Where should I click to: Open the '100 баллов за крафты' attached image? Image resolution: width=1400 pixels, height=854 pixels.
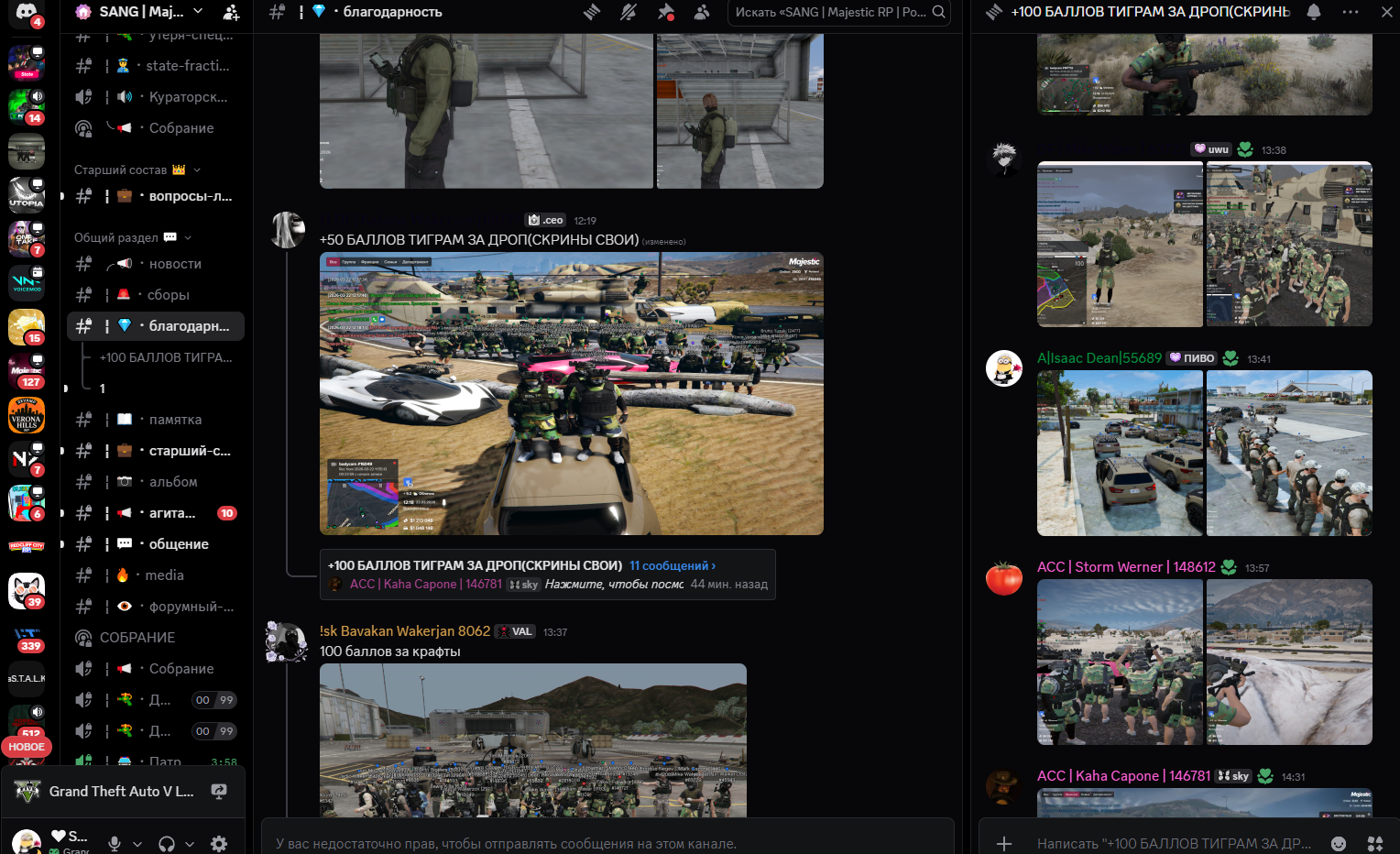tap(533, 740)
